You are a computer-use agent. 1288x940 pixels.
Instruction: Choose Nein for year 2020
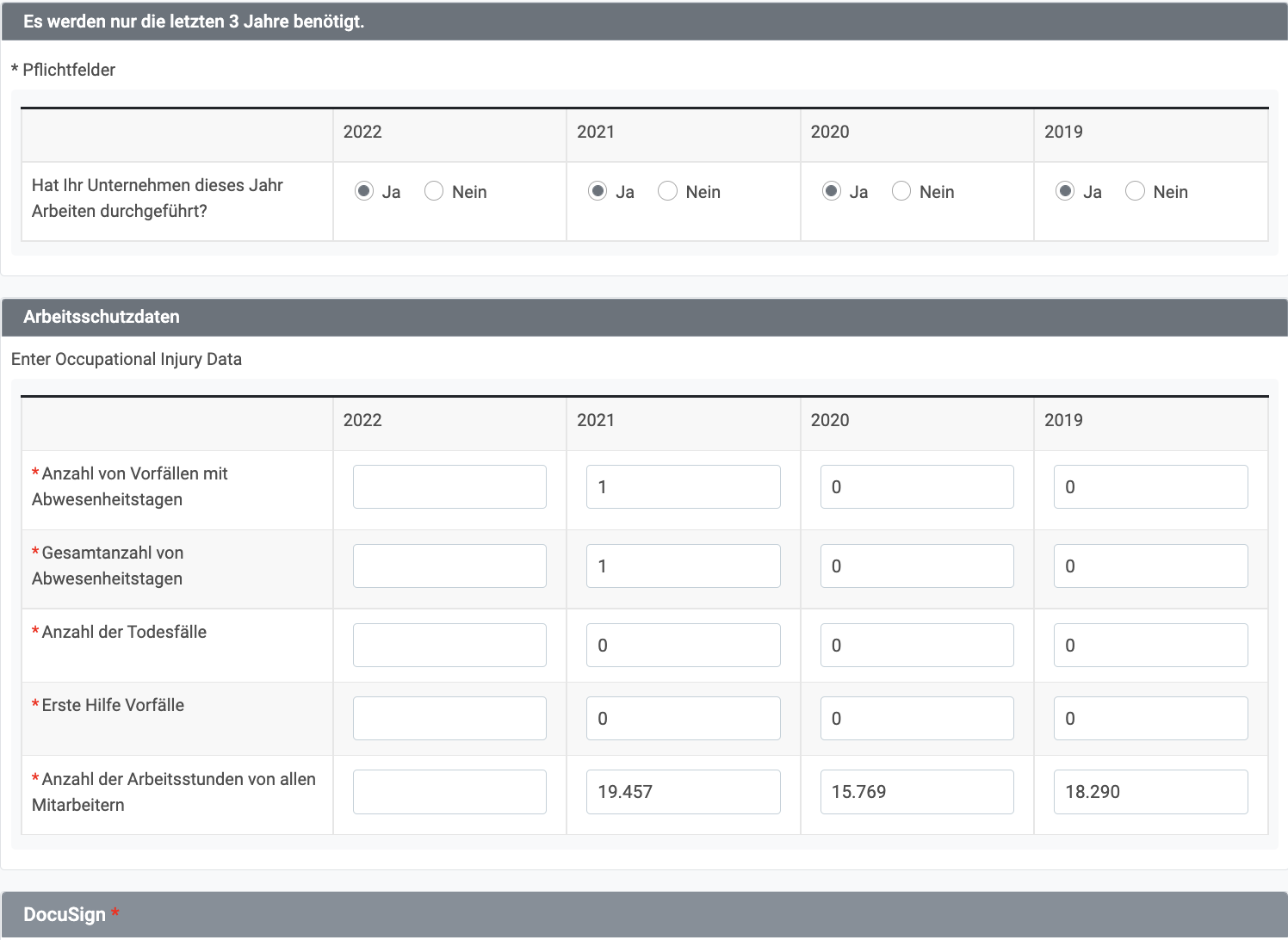901,191
